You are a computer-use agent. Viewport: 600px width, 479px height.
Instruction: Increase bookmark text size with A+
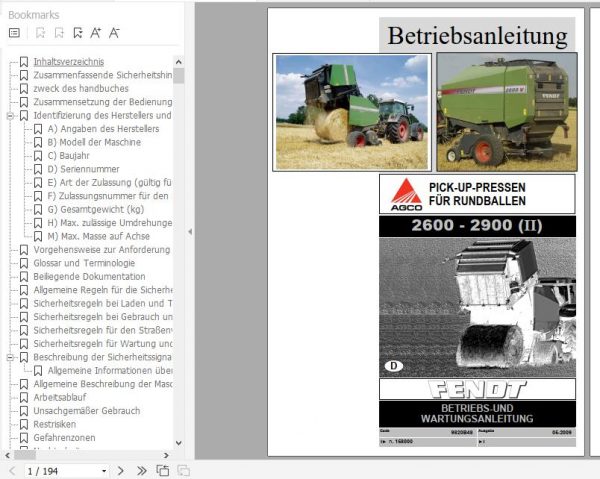96,33
